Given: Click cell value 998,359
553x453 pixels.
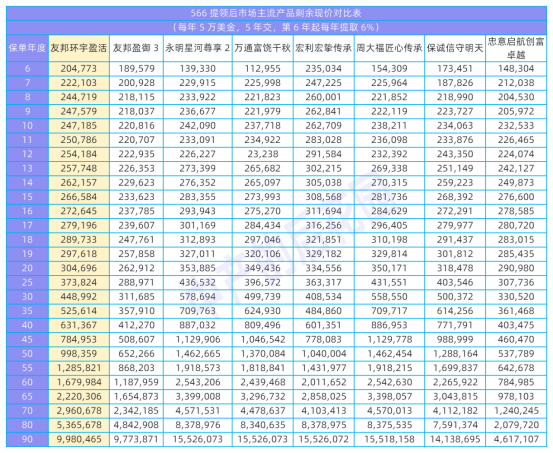Looking at the screenshot, I should tap(79, 354).
